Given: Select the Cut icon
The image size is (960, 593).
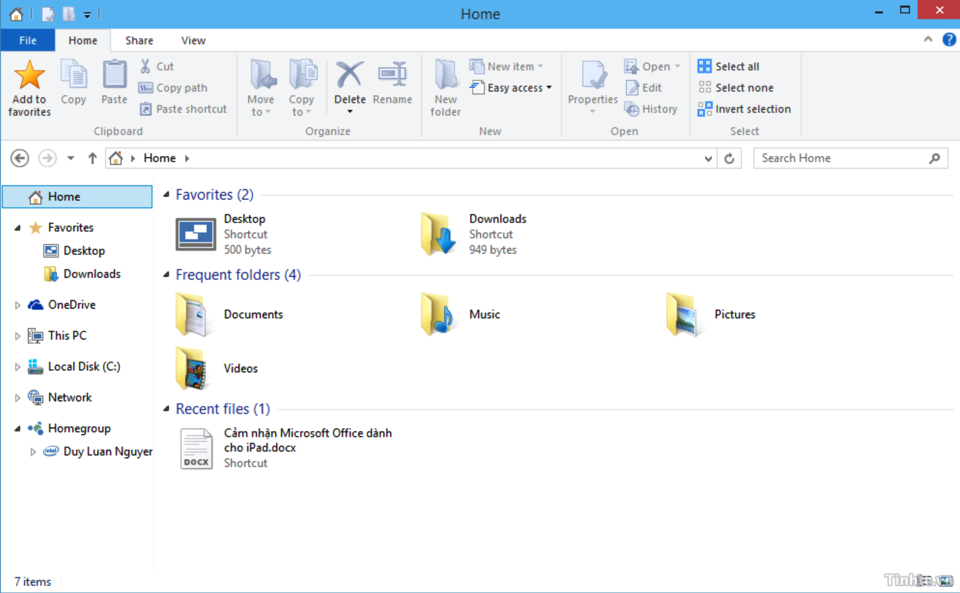Looking at the screenshot, I should tap(148, 65).
